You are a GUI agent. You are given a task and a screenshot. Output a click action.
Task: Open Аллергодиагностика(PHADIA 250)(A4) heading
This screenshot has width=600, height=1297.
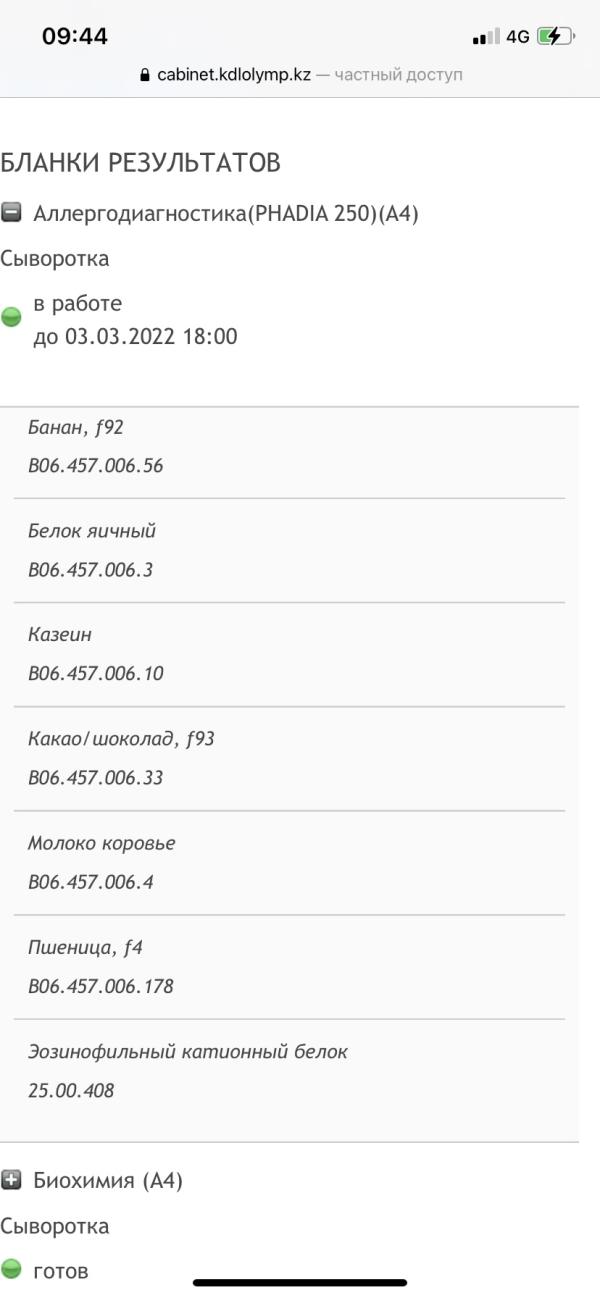coord(225,213)
